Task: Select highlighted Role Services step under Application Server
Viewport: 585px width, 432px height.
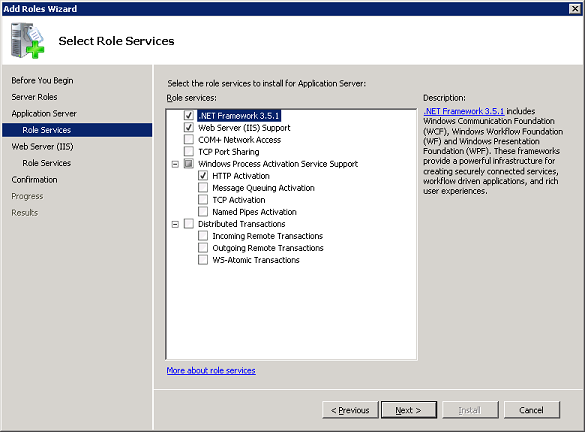Action: click(x=77, y=130)
